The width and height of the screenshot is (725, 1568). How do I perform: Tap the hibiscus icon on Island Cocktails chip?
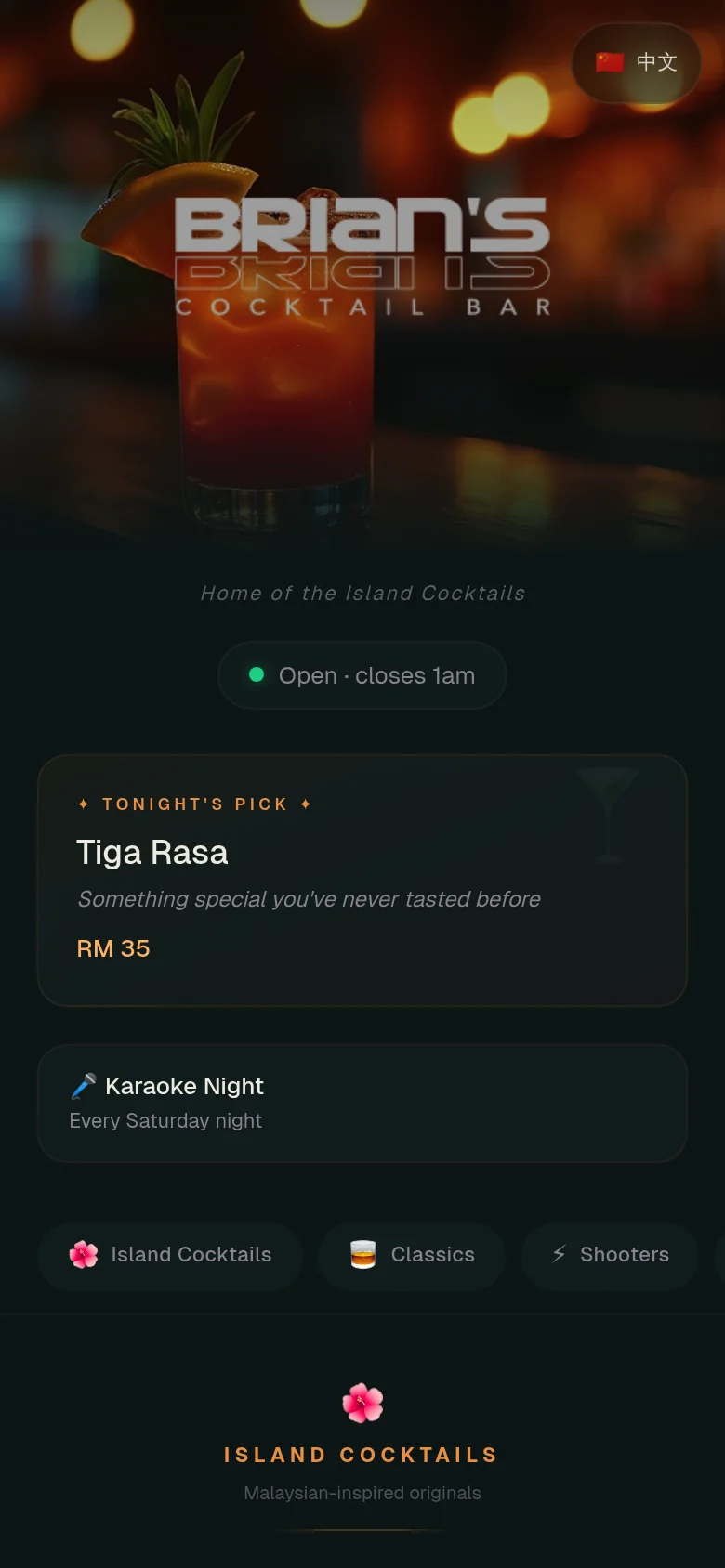pyautogui.click(x=84, y=1255)
